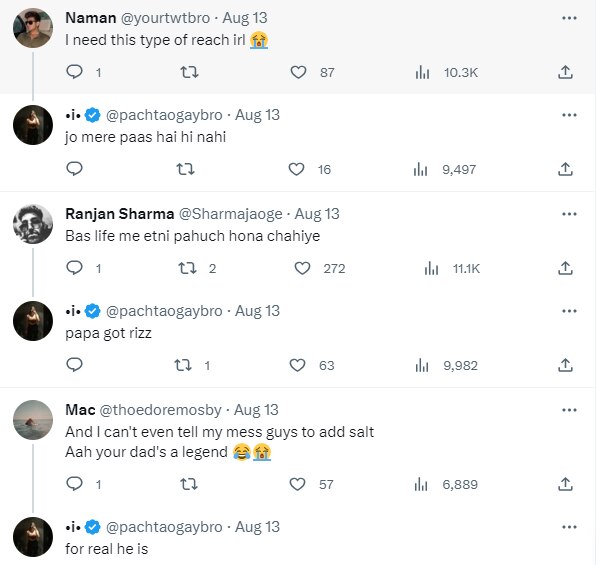Reply to 'jo mere paas hai hi nahi'
The image size is (596, 565).
pos(74,169)
